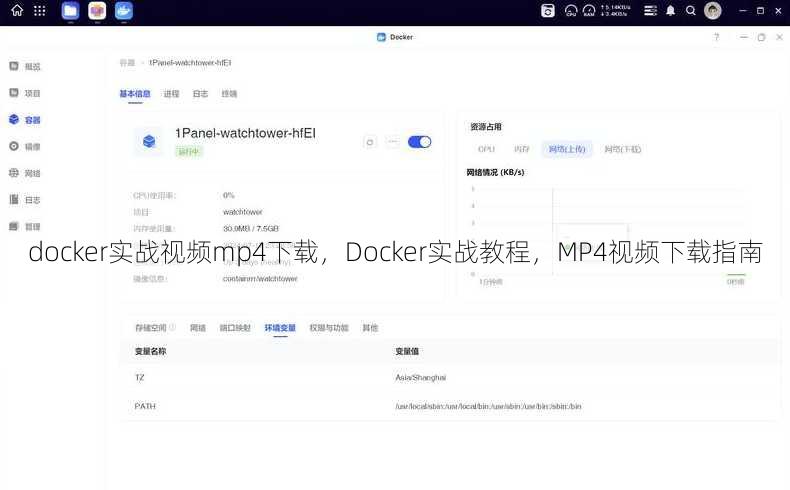
Task: Select the 环境变量 environment variables tab
Action: (x=280, y=328)
